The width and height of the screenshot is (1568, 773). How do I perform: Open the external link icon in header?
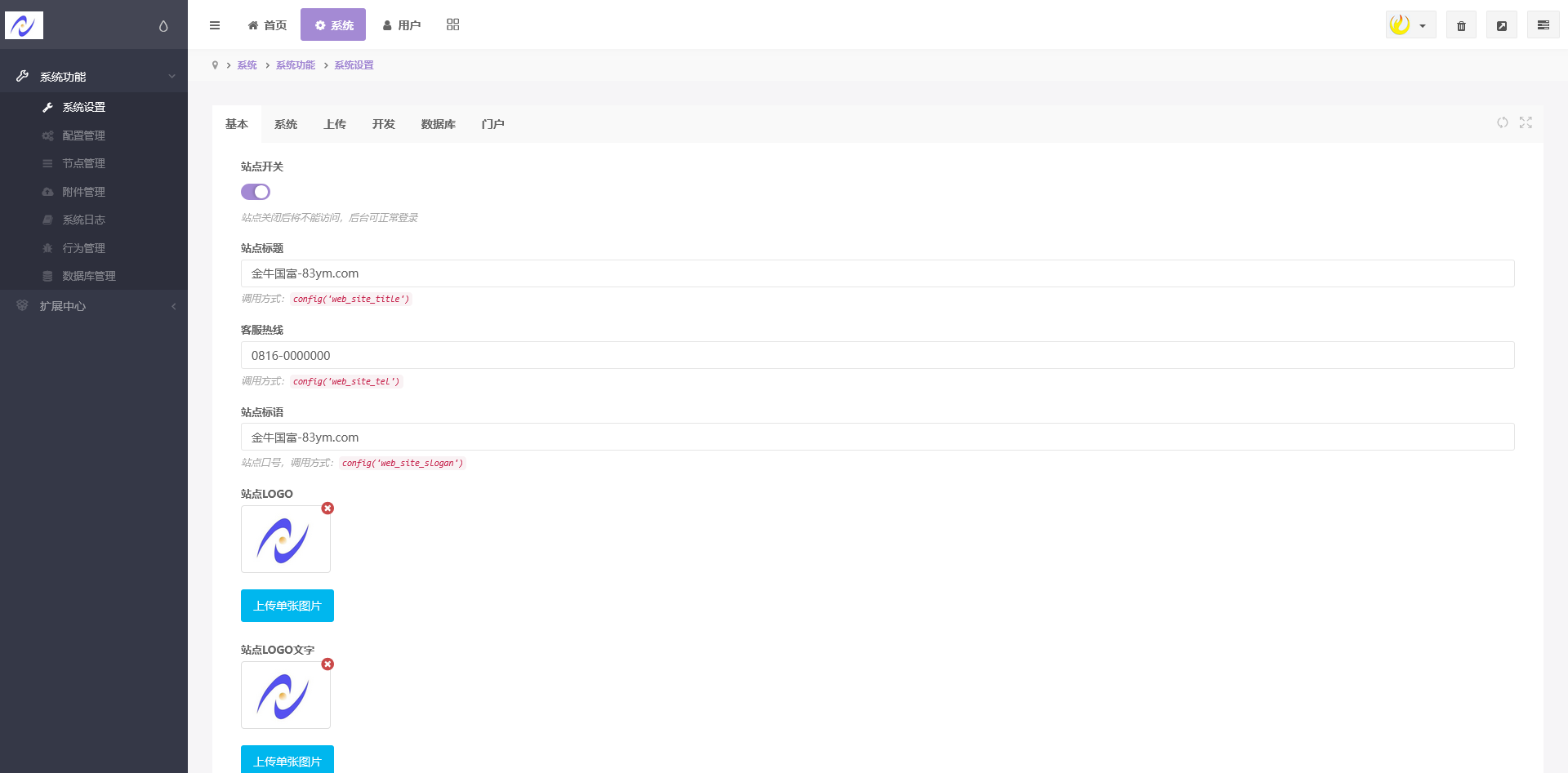tap(1501, 25)
